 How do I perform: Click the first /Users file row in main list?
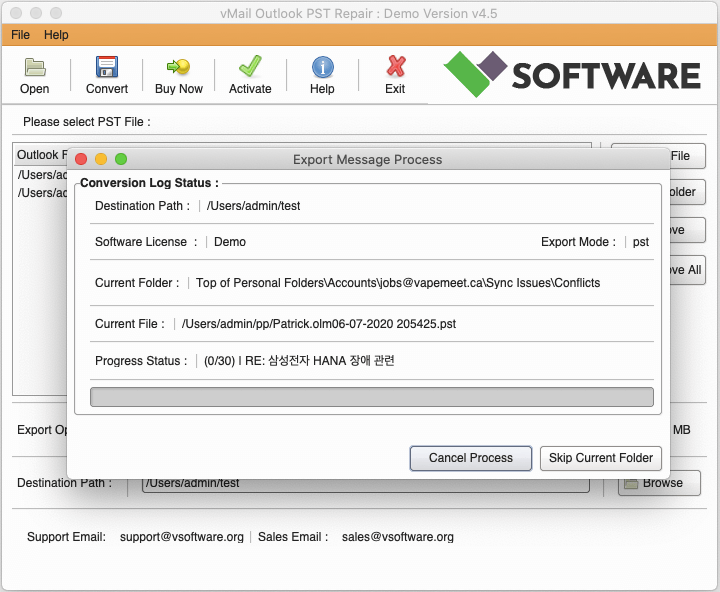(42, 175)
